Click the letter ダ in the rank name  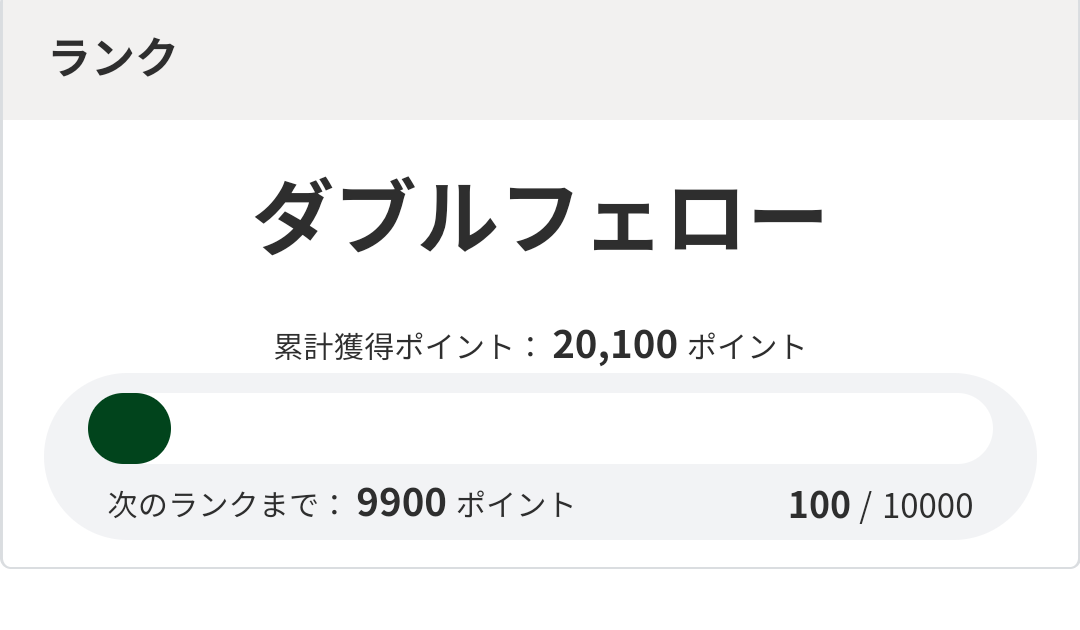click(297, 216)
